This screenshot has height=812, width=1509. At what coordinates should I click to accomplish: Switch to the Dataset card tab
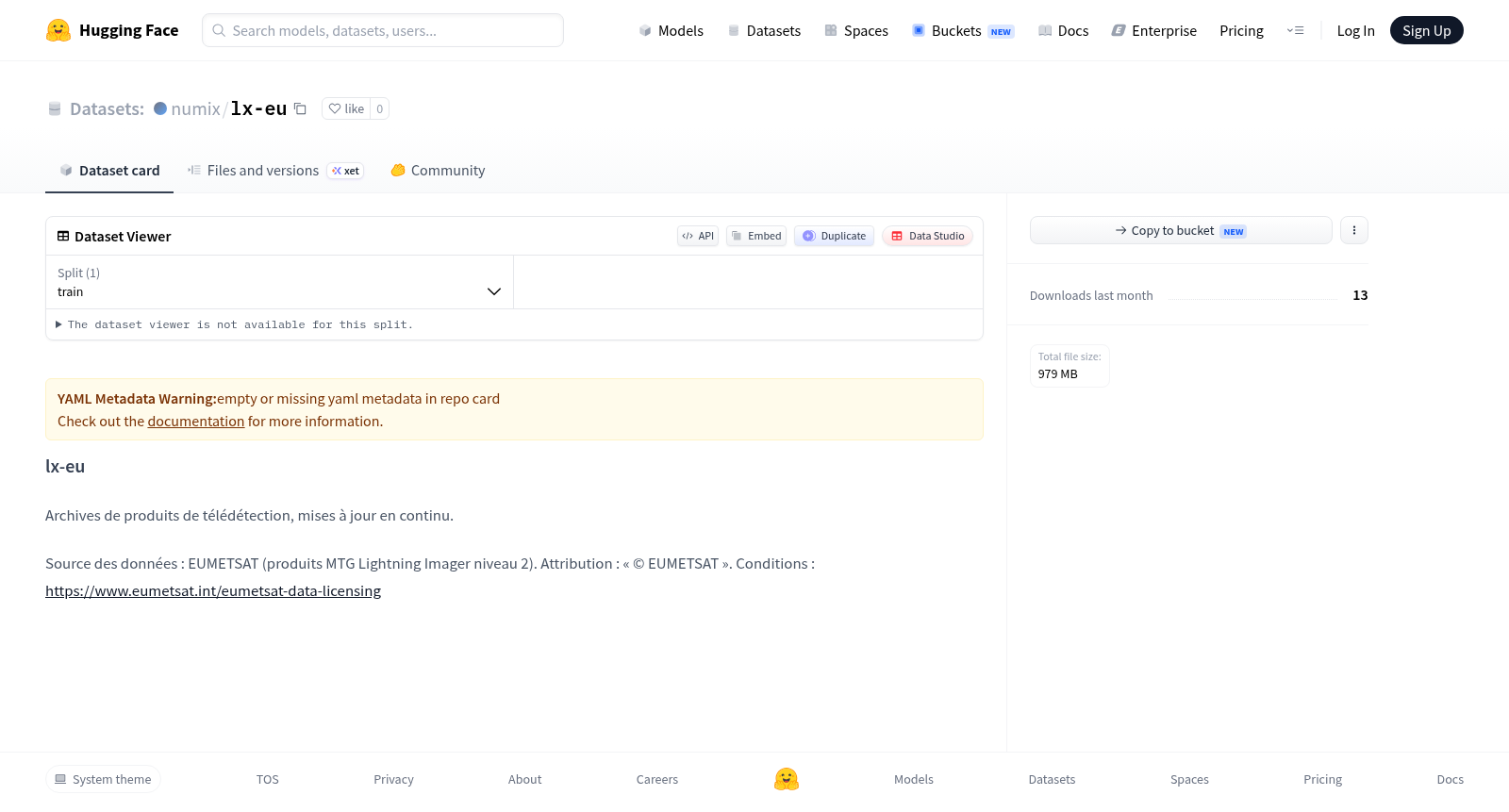point(109,171)
